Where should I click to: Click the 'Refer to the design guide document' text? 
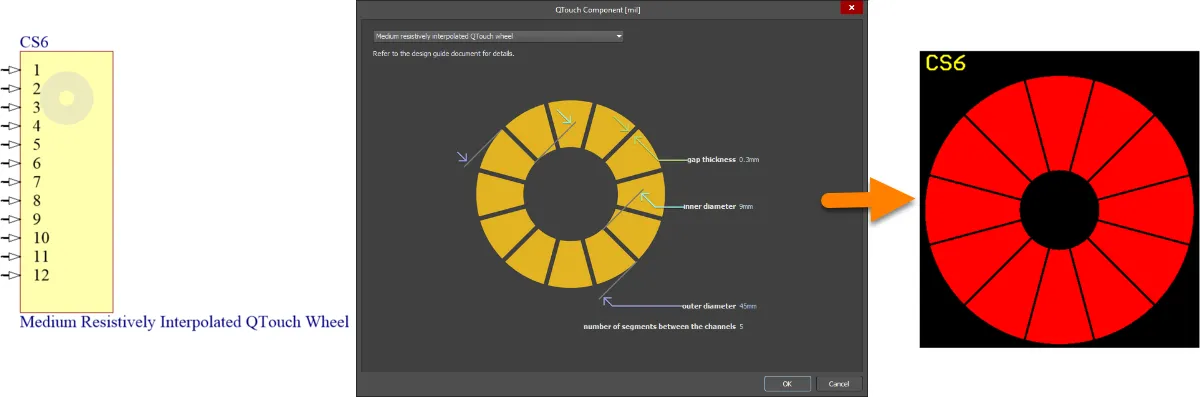point(443,53)
